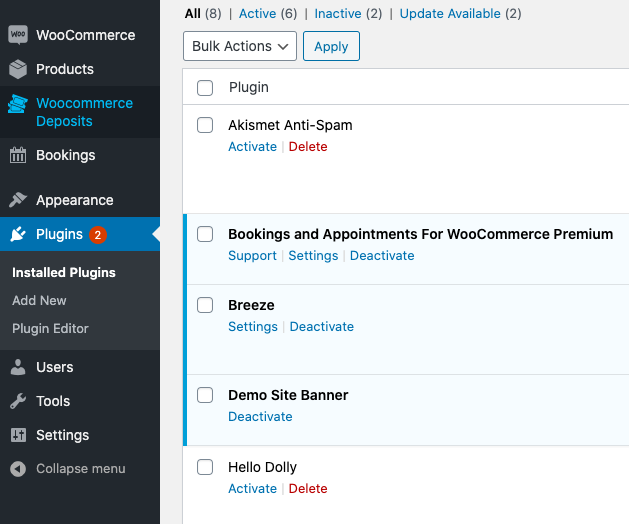Click the Collapse menu arrow icon
Image resolution: width=629 pixels, height=524 pixels.
click(18, 469)
